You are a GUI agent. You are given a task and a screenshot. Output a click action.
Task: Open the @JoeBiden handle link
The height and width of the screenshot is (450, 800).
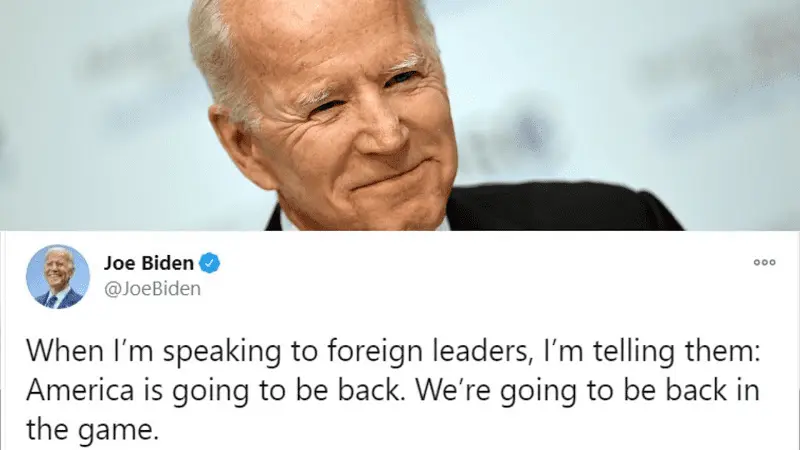pyautogui.click(x=152, y=289)
